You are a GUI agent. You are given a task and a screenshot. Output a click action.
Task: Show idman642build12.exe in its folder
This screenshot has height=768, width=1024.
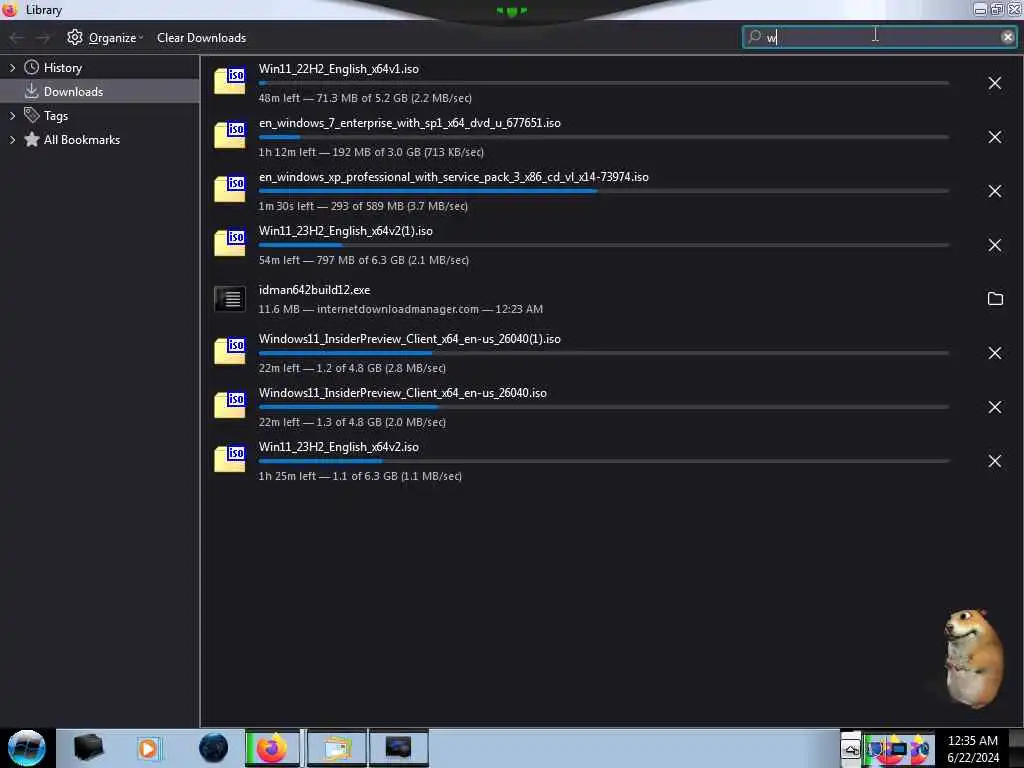pyautogui.click(x=995, y=298)
